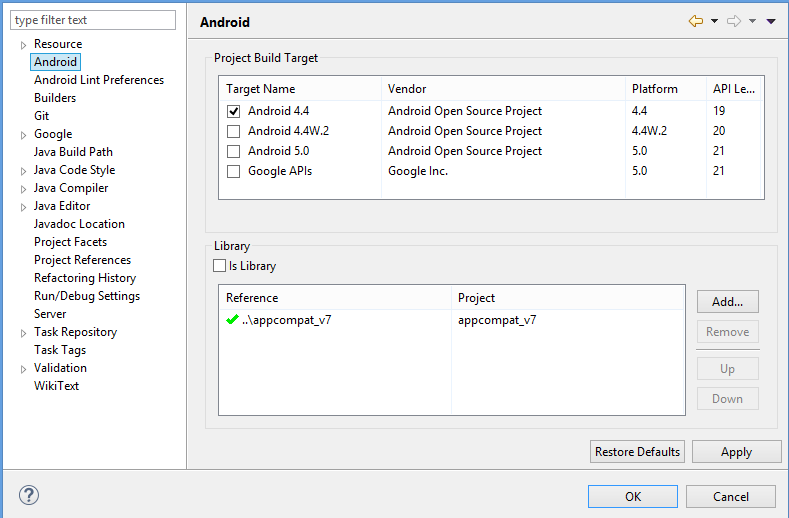789x518 pixels.
Task: Expand the Java Code Style node
Action: 24,171
